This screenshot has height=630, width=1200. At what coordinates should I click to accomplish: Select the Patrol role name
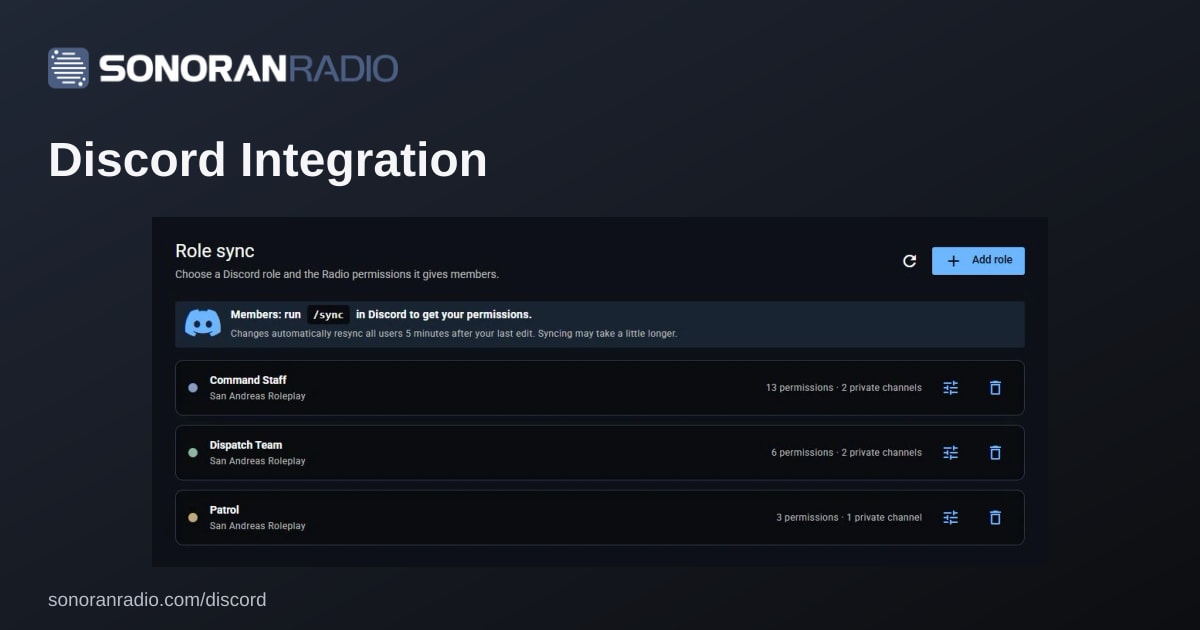tap(224, 510)
